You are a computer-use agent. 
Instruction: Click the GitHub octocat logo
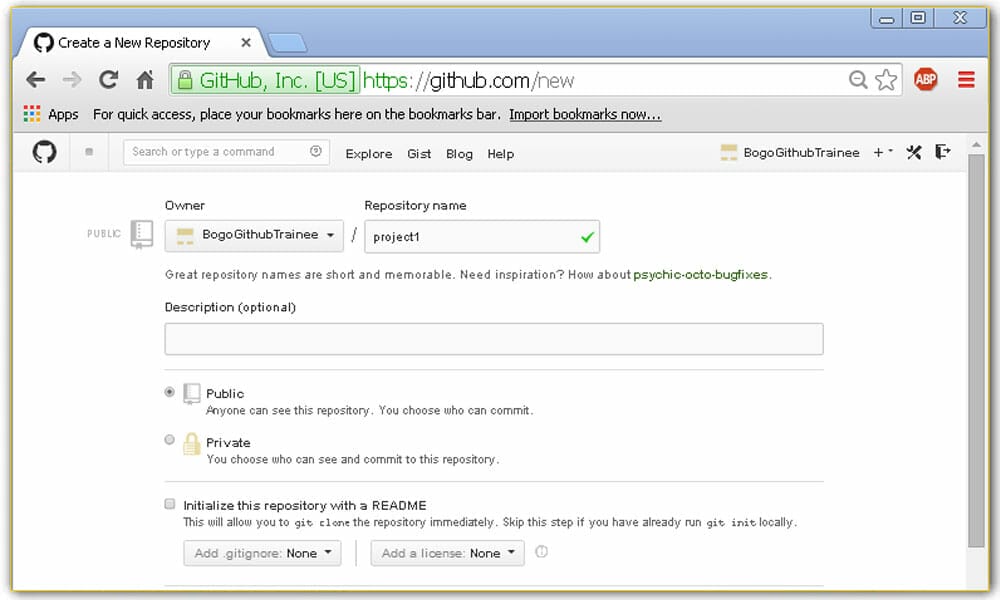[x=42, y=152]
